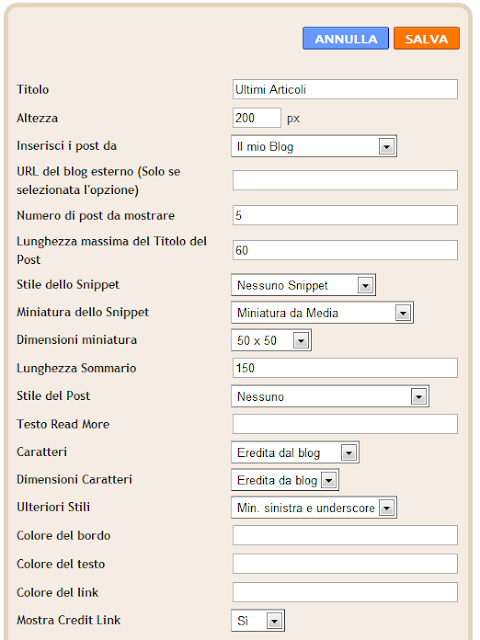Click the Titolo text field
The width and height of the screenshot is (480, 640).
[x=345, y=89]
